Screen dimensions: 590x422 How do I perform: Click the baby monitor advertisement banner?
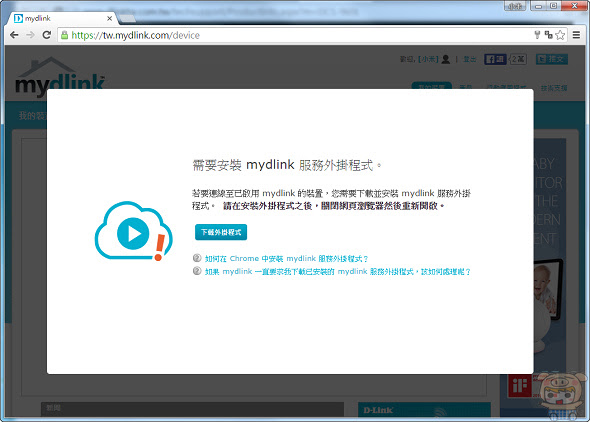[x=550, y=256]
